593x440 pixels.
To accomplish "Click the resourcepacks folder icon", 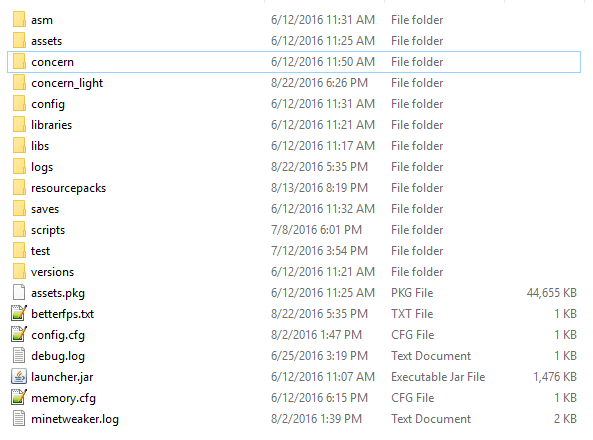I will click(x=19, y=187).
